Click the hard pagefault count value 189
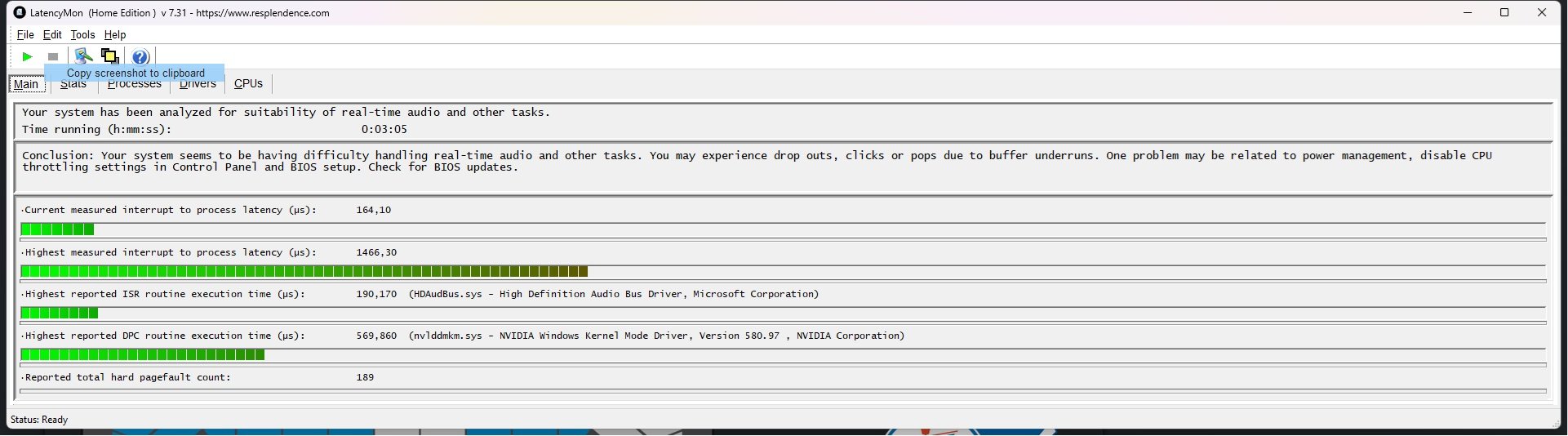 pos(365,377)
